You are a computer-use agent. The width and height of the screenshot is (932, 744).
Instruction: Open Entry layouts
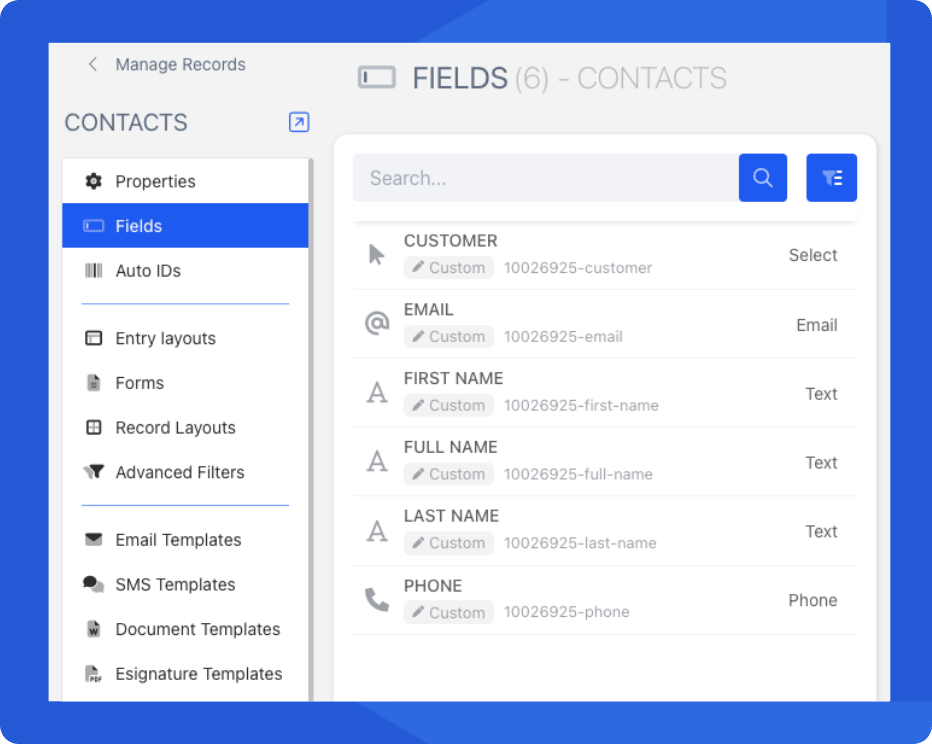coord(185,338)
